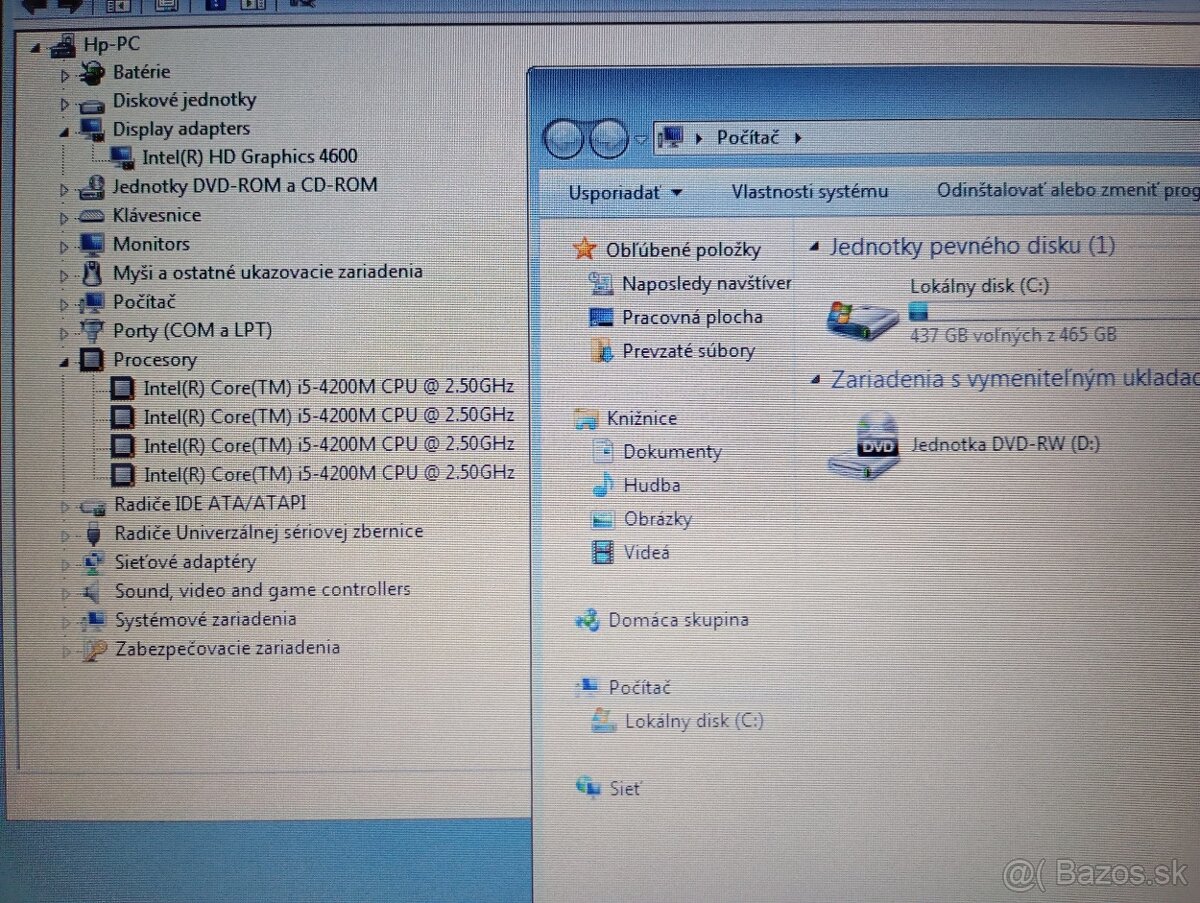Collapse the Procesory category
1200x903 pixels.
pyautogui.click(x=65, y=361)
